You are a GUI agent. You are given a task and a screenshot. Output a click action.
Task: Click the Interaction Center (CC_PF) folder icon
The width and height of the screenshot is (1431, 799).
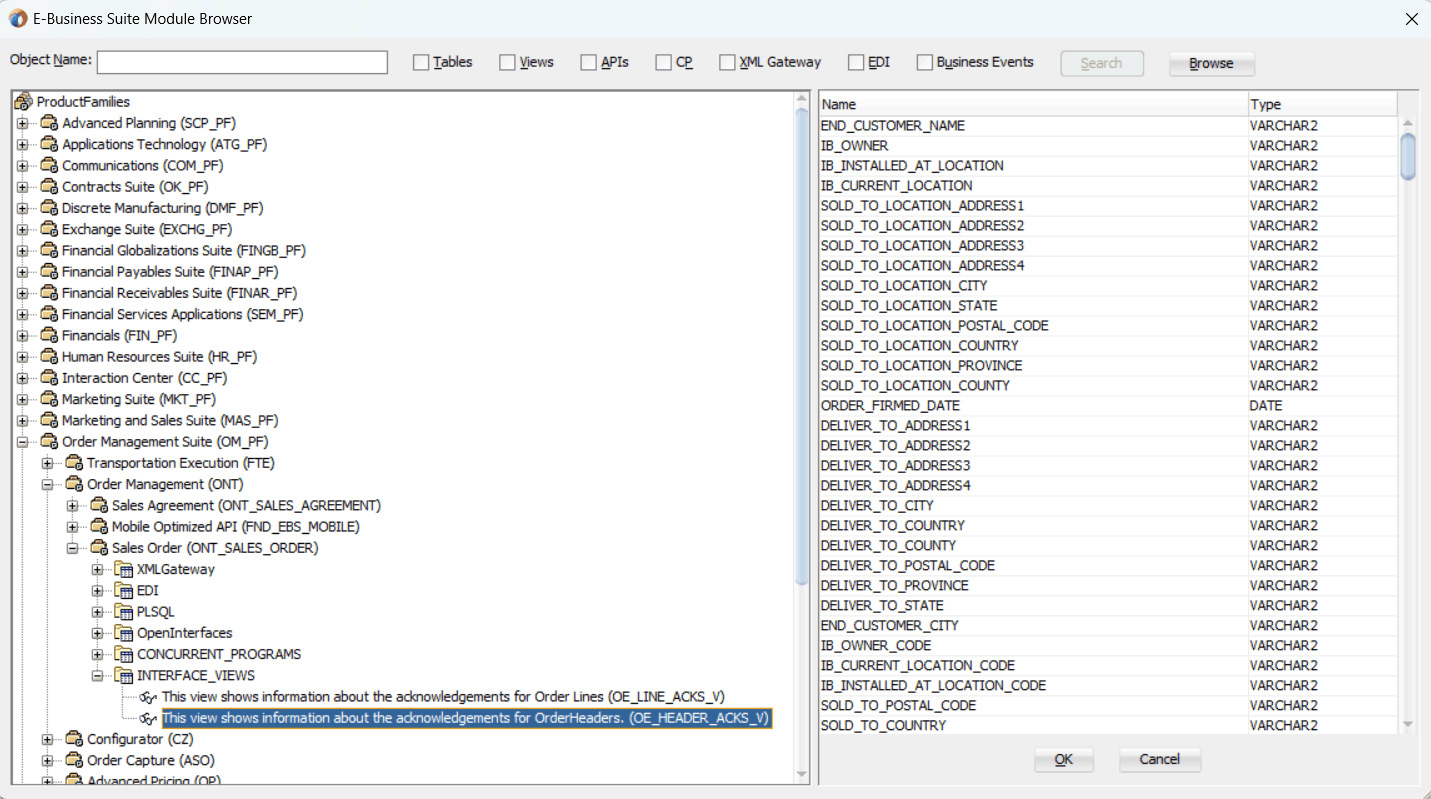(x=49, y=378)
